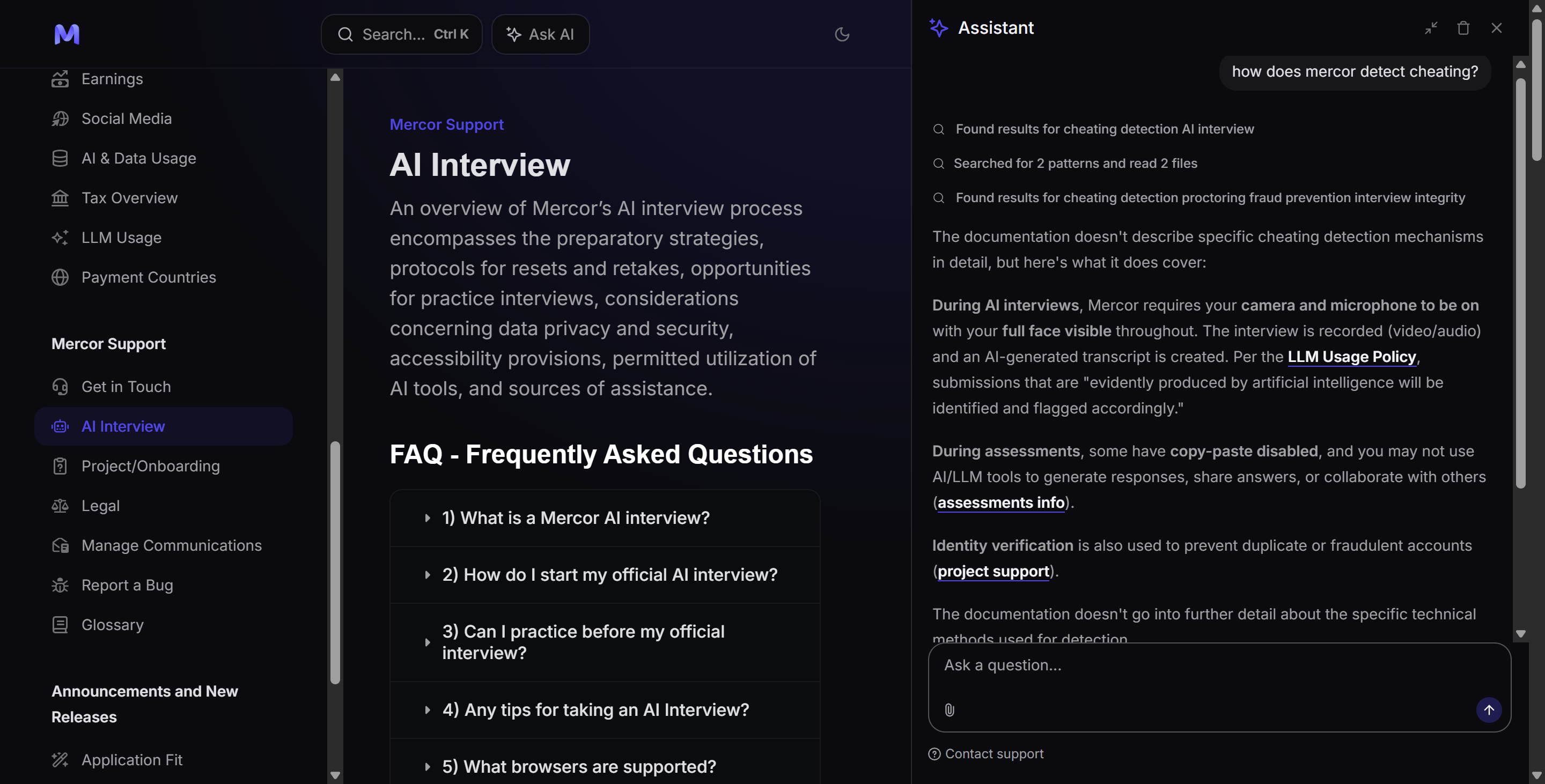
Task: Toggle dark mode moon icon
Action: [842, 34]
